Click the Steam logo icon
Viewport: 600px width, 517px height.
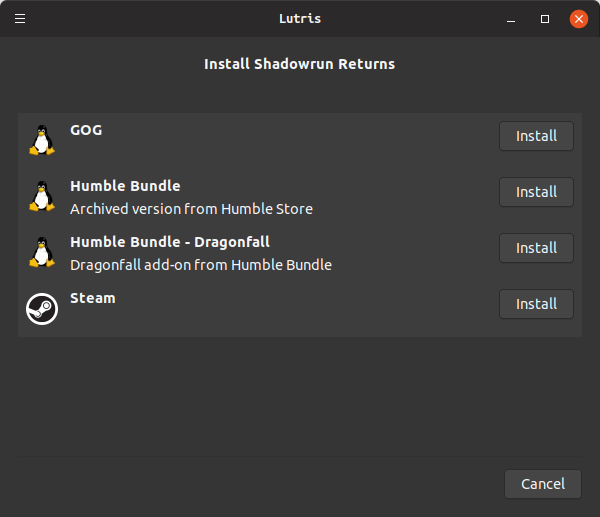[x=42, y=309]
